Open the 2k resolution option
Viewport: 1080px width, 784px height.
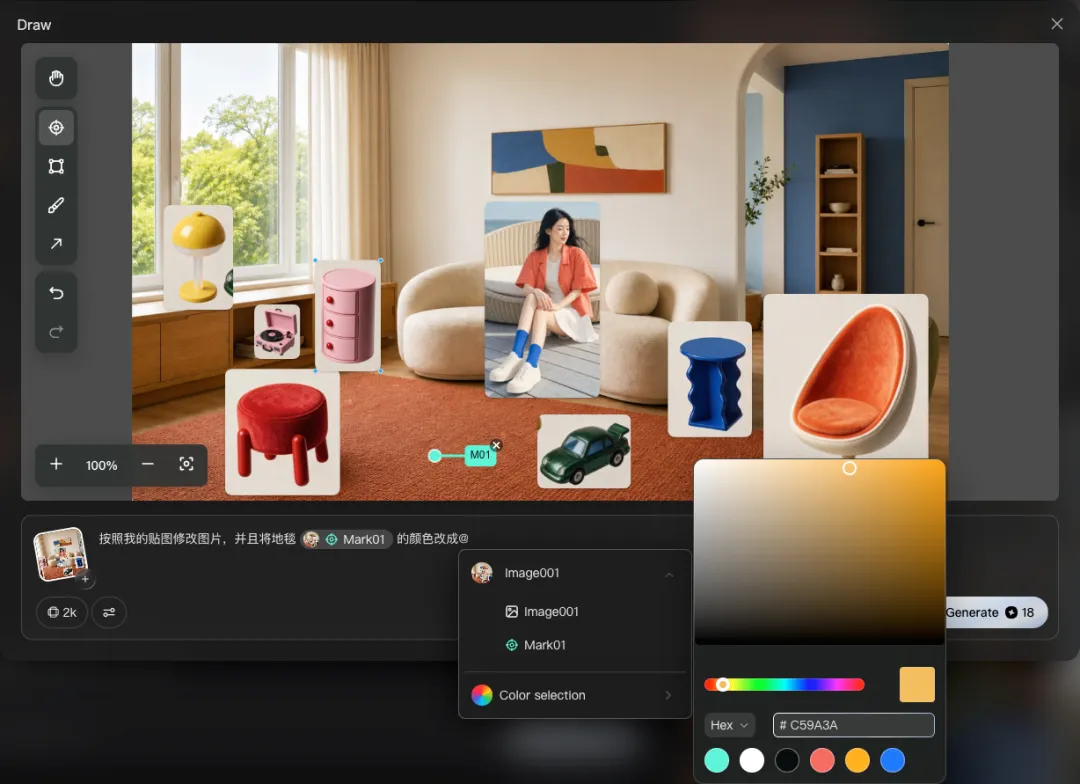pyautogui.click(x=62, y=612)
